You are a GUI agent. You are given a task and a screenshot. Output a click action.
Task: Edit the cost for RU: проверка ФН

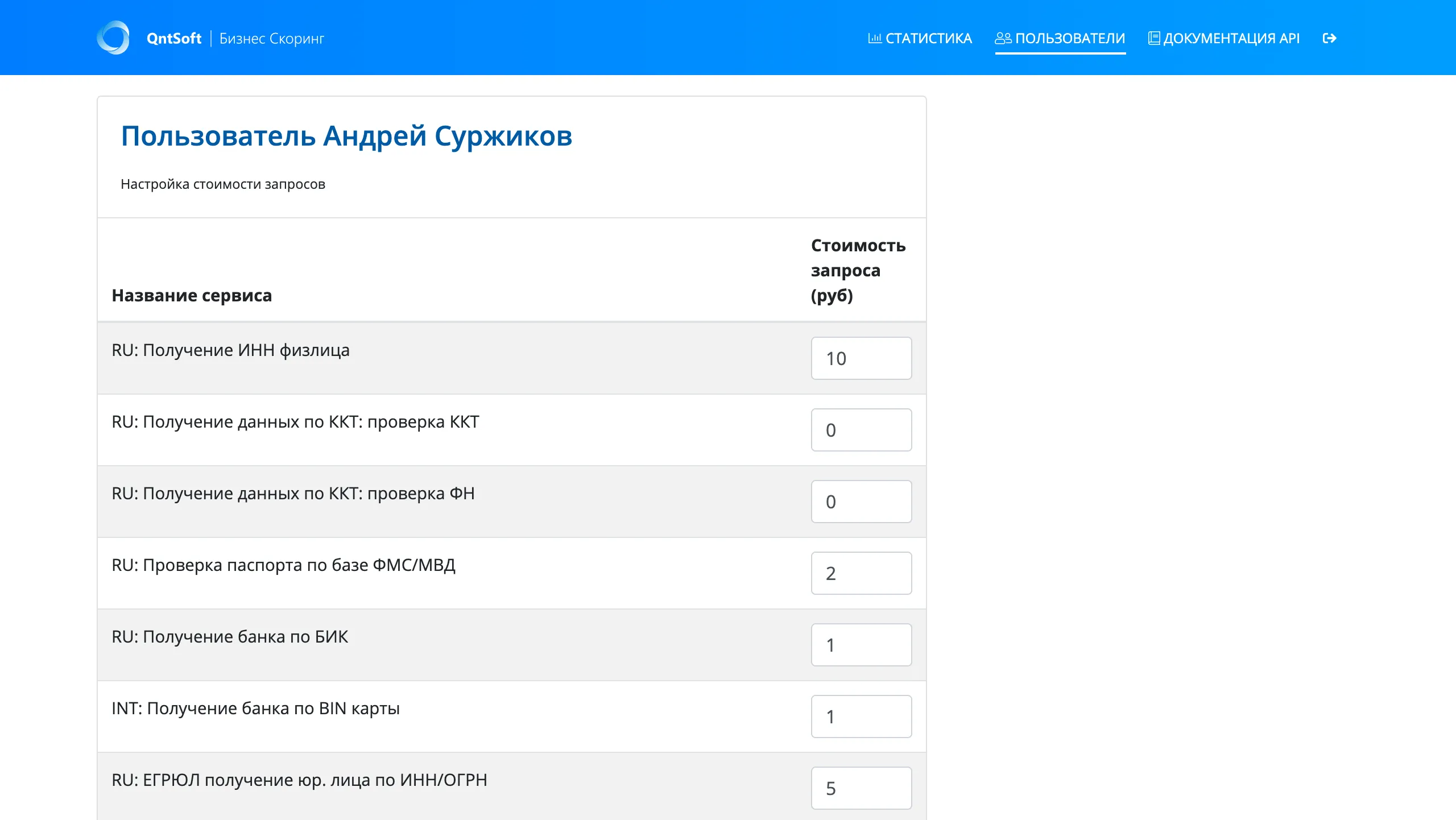861,502
